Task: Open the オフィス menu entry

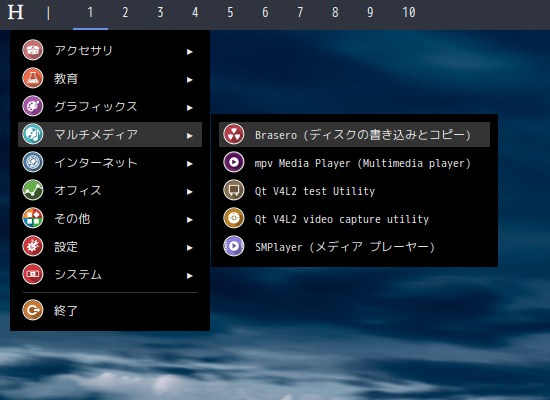Action: (110, 191)
